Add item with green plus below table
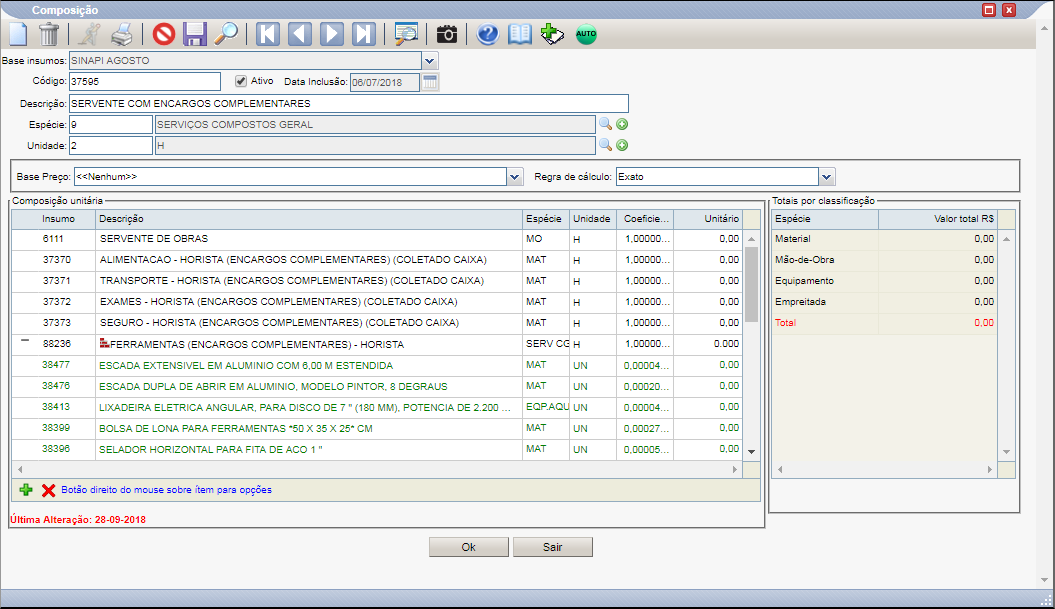This screenshot has height=609, width=1055. 26,490
